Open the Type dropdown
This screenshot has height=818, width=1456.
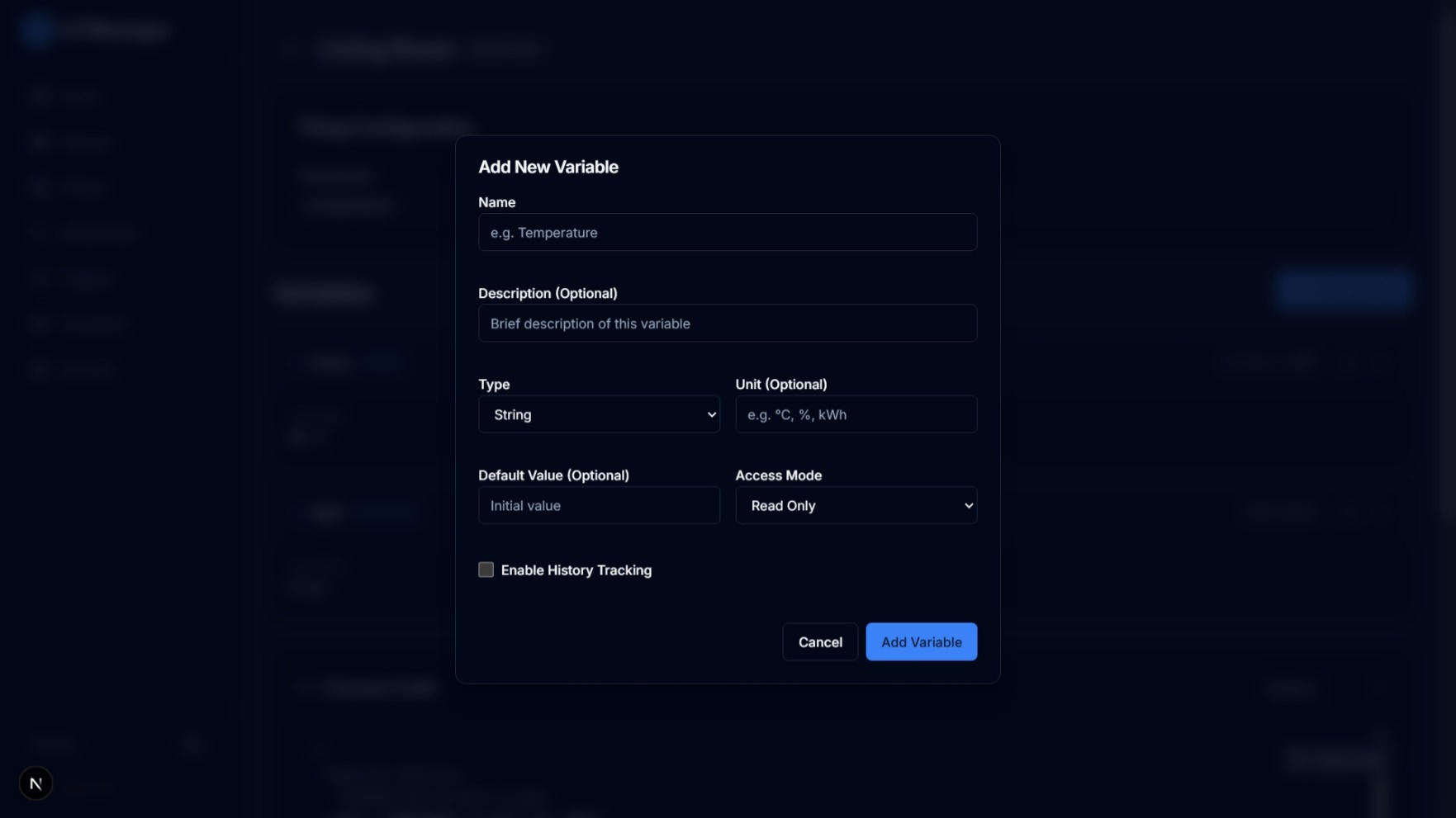coord(599,414)
